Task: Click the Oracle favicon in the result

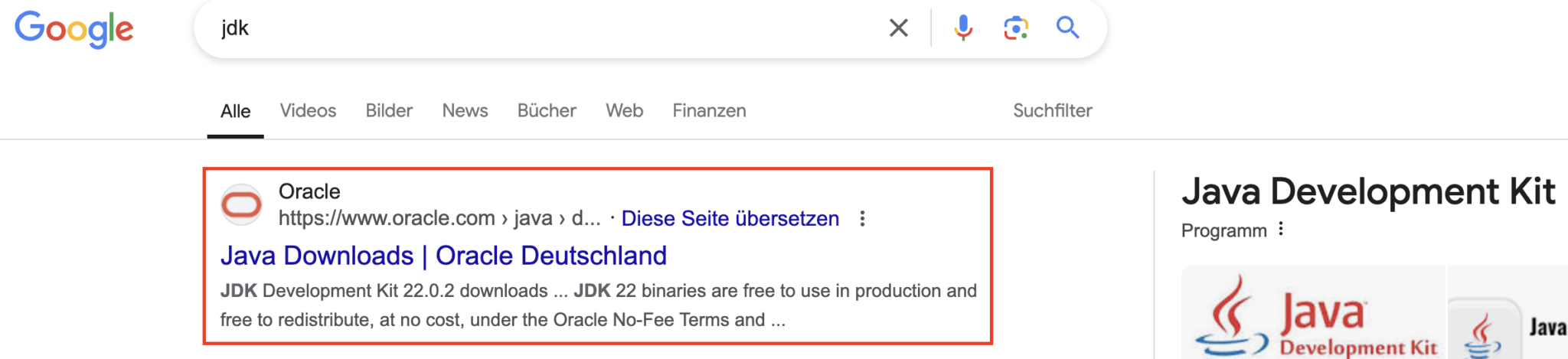Action: pyautogui.click(x=241, y=204)
